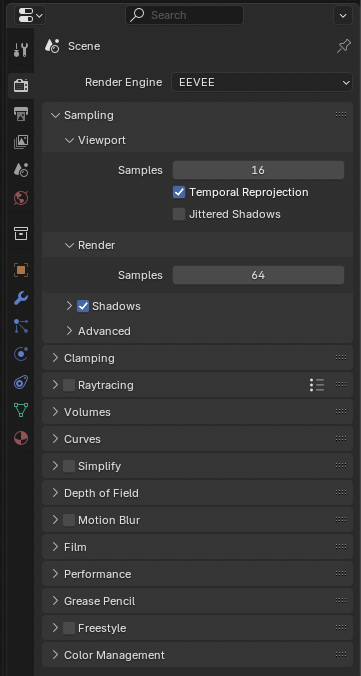
Task: Open the Material properties tab
Action: click(21, 438)
